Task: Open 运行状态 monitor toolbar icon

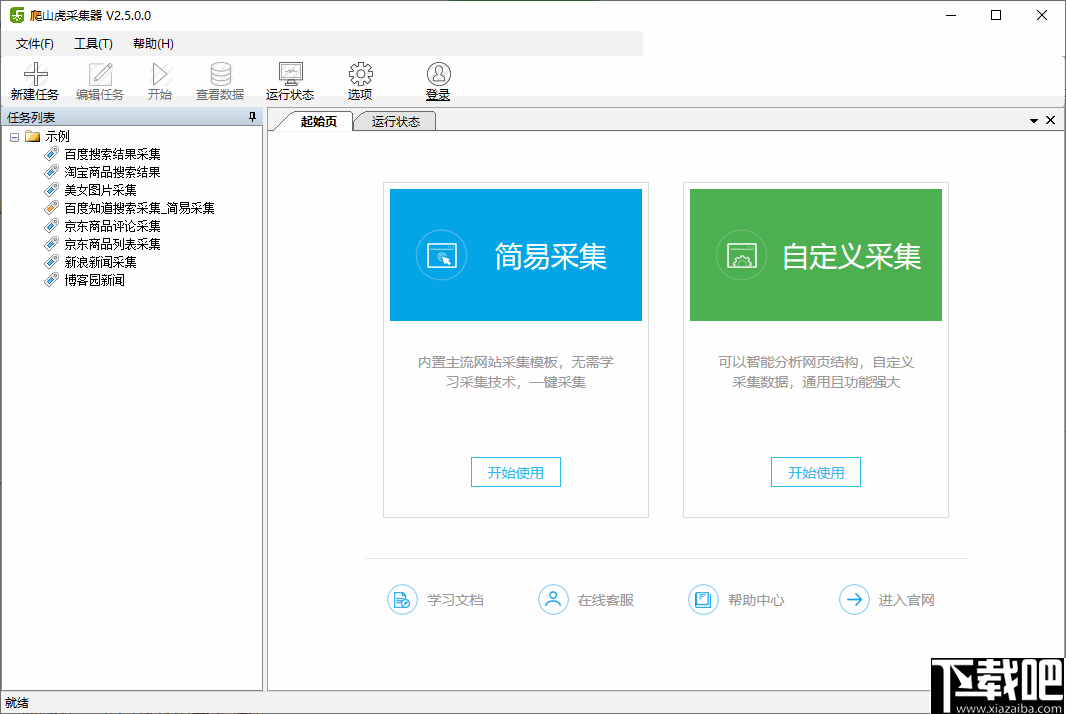Action: 290,73
